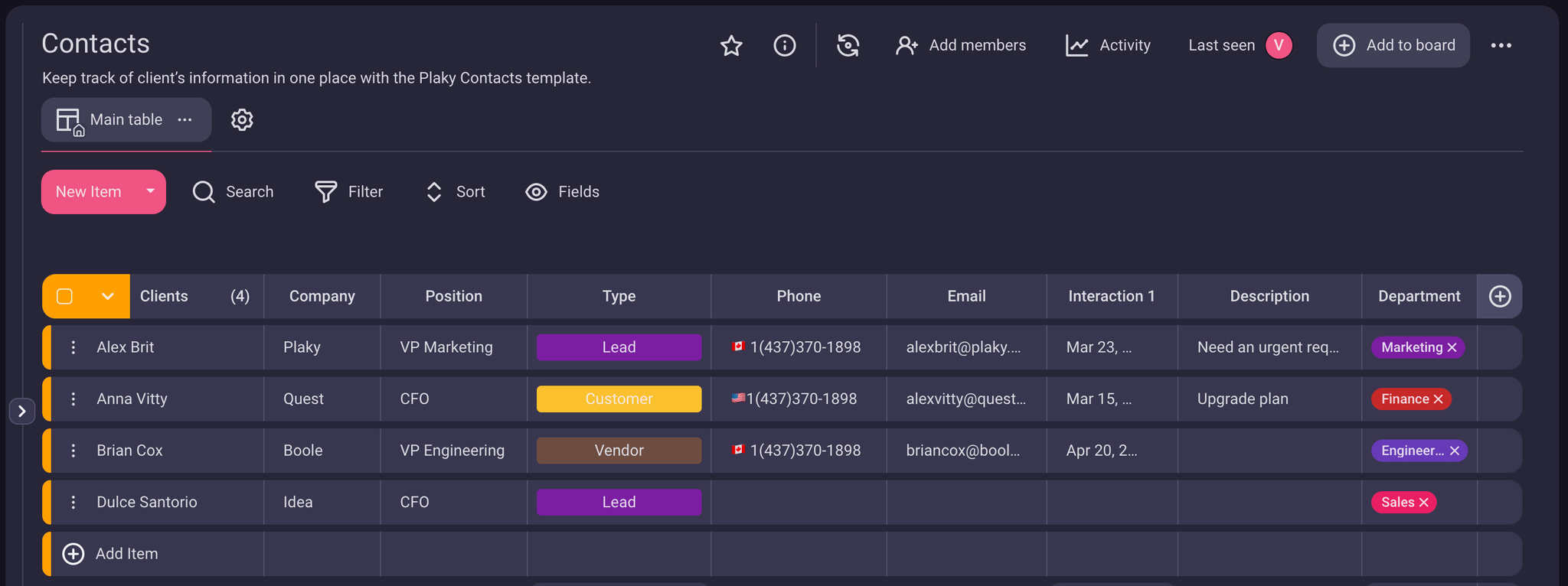
Task: Open the Main table tab options menu
Action: click(185, 120)
